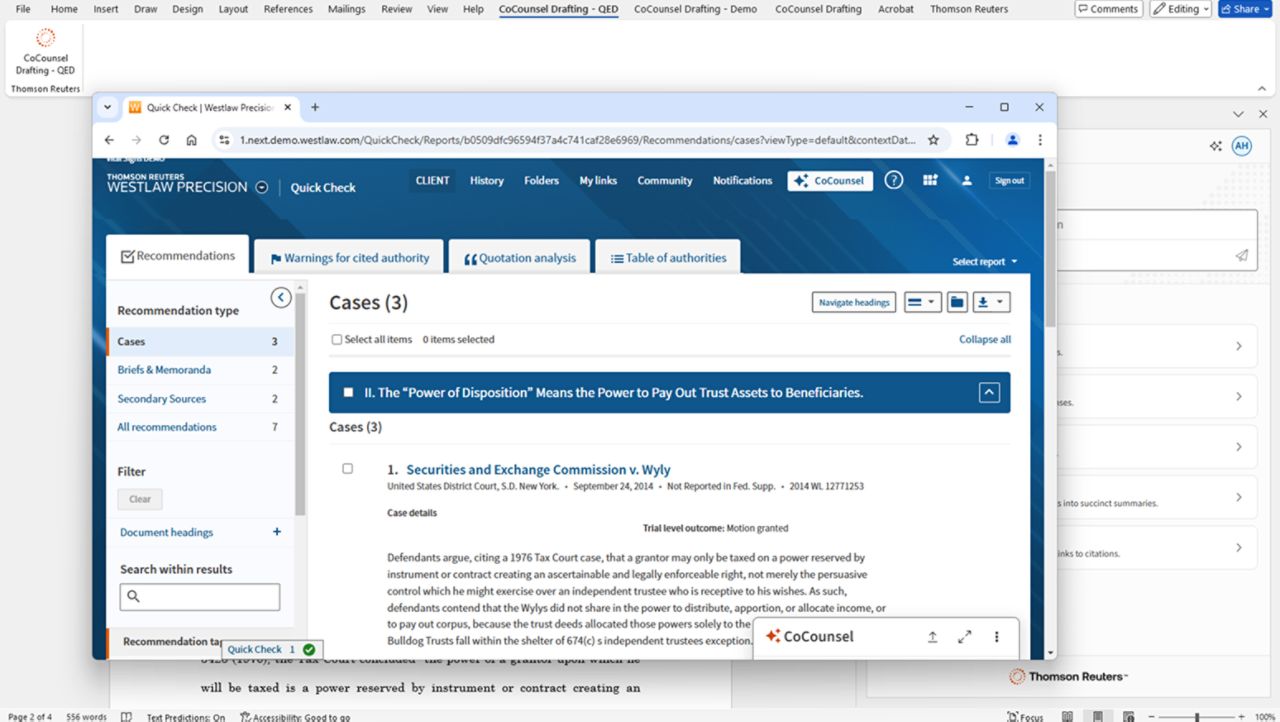
Task: Open the Westlaw apps grid icon
Action: point(930,180)
